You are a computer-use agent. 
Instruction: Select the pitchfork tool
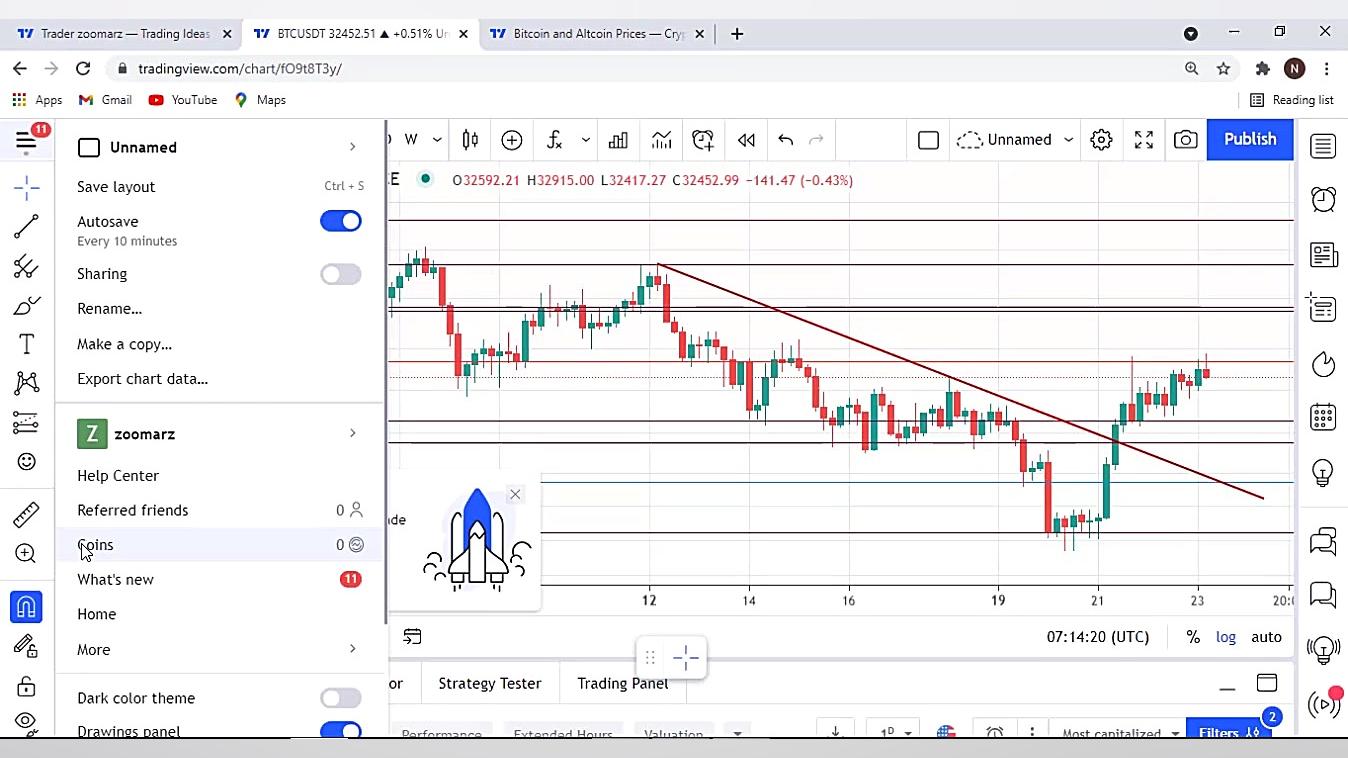coord(26,267)
